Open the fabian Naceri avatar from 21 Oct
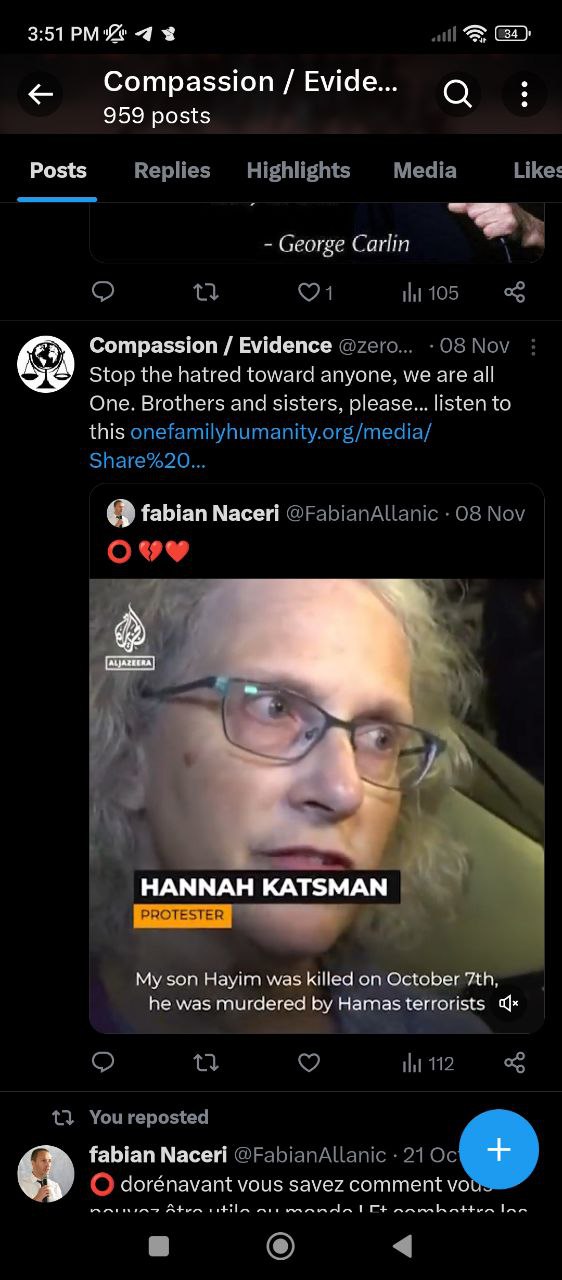Viewport: 562px width, 1280px height. pyautogui.click(x=46, y=1173)
